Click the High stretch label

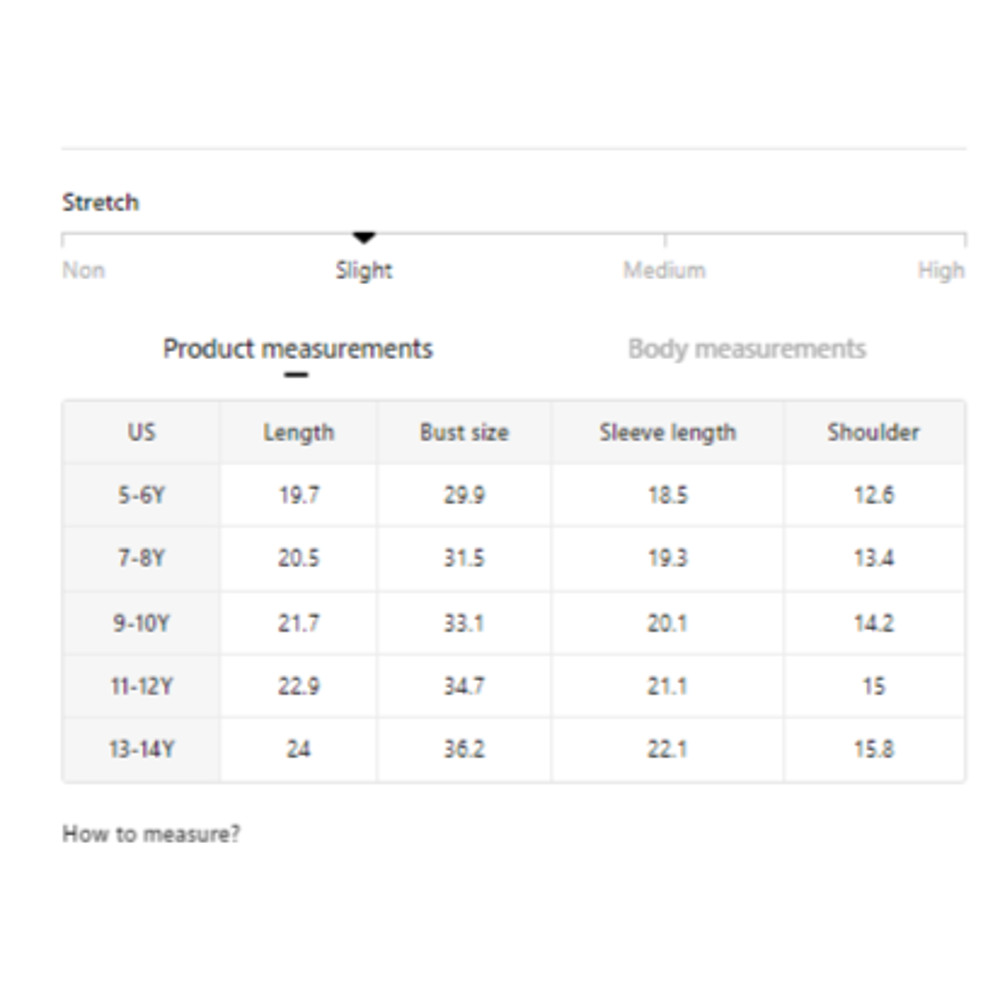(941, 270)
